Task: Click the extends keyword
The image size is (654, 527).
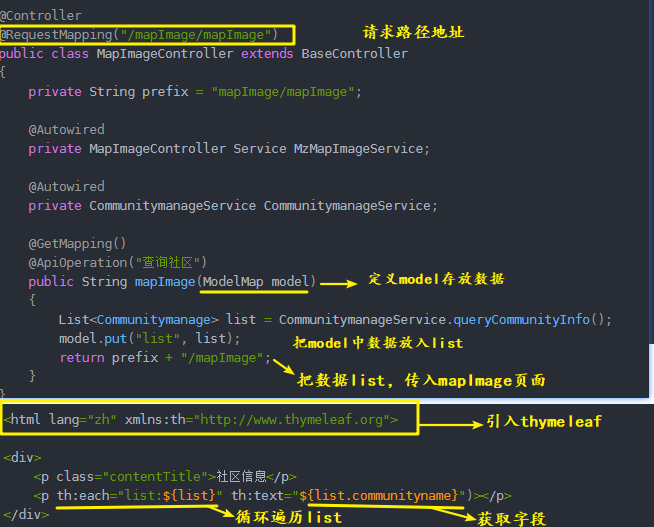Action: (x=267, y=54)
